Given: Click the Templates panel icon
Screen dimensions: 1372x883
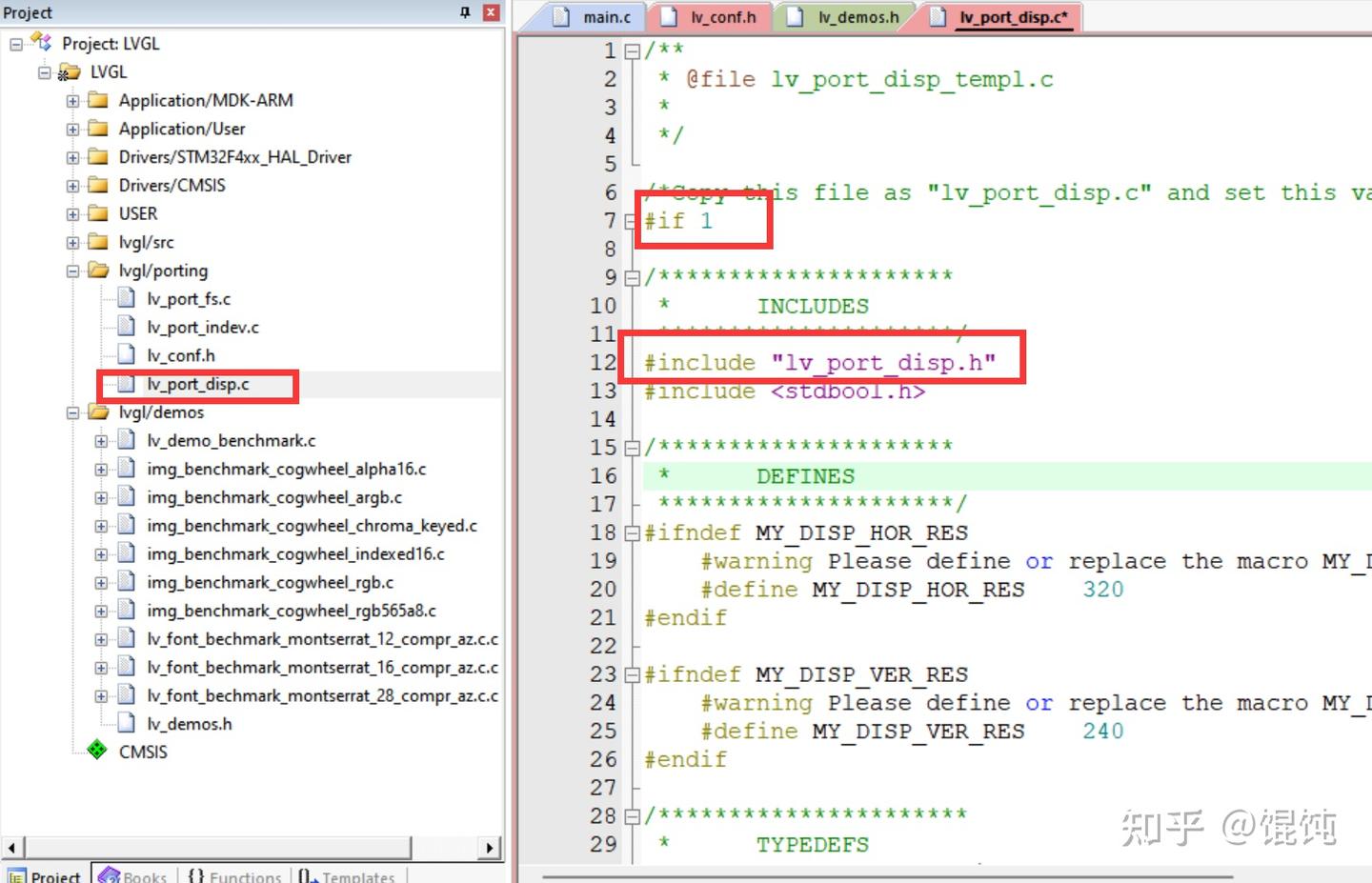Looking at the screenshot, I should pyautogui.click(x=308, y=875).
